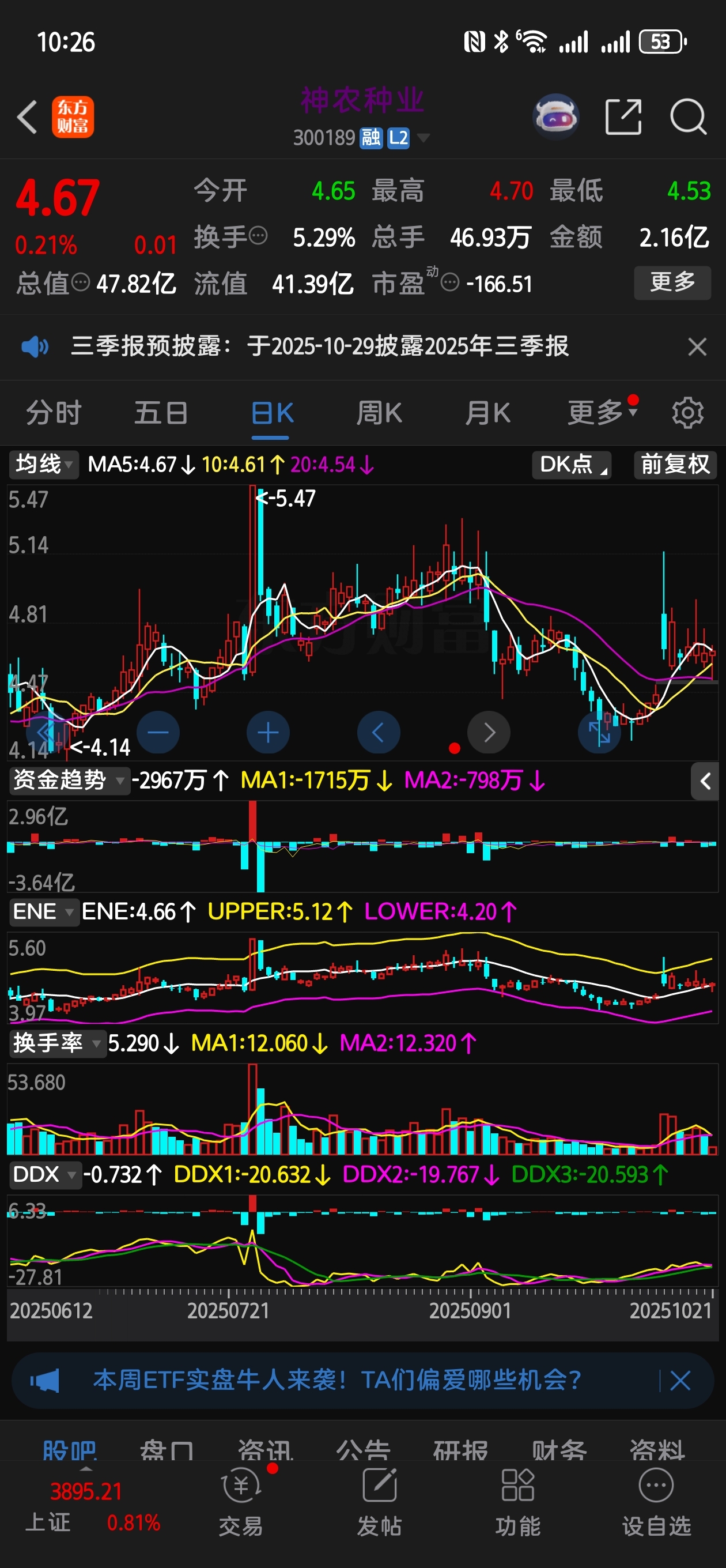Screen dimensions: 726x1568
Task: Tap the L2 level-2 badge
Action: [x=399, y=138]
